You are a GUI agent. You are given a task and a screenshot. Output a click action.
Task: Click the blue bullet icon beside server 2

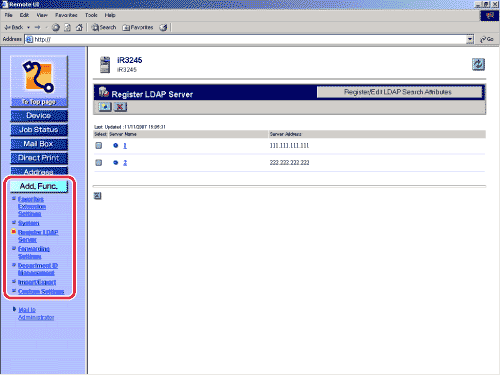point(116,162)
